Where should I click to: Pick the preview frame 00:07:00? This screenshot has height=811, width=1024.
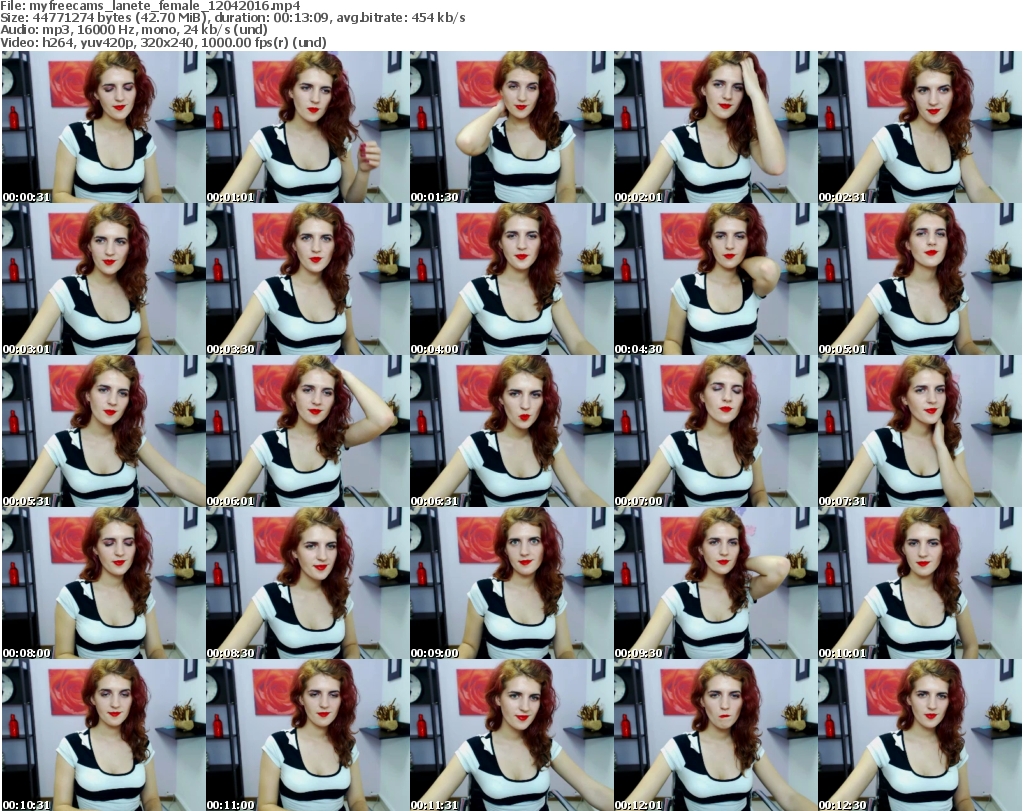715,432
